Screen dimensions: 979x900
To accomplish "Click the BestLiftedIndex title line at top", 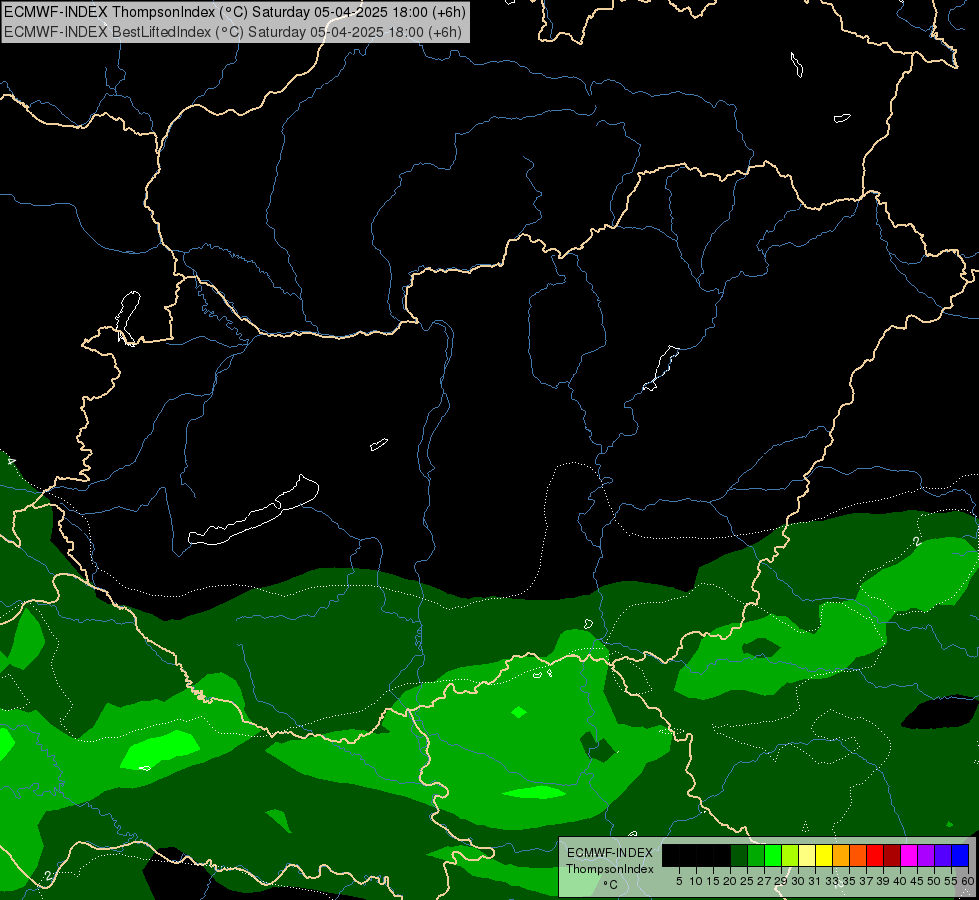I will (233, 32).
